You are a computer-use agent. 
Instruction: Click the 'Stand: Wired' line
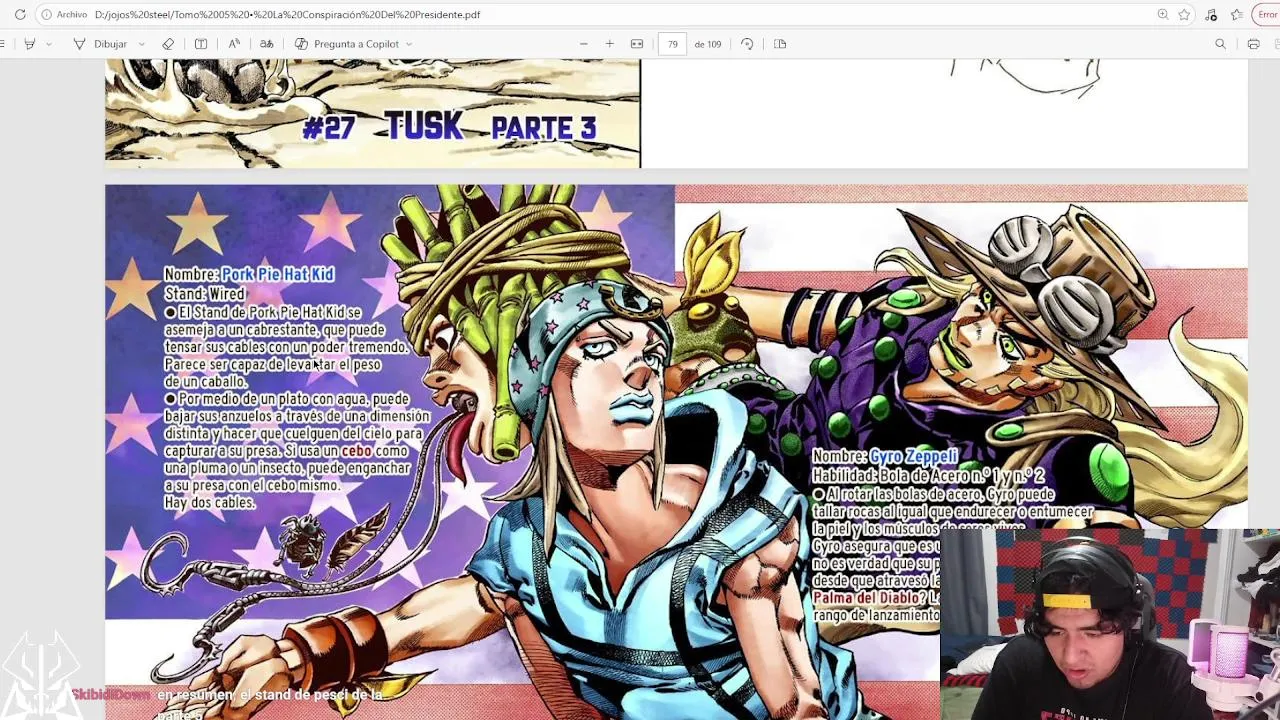pyautogui.click(x=205, y=294)
